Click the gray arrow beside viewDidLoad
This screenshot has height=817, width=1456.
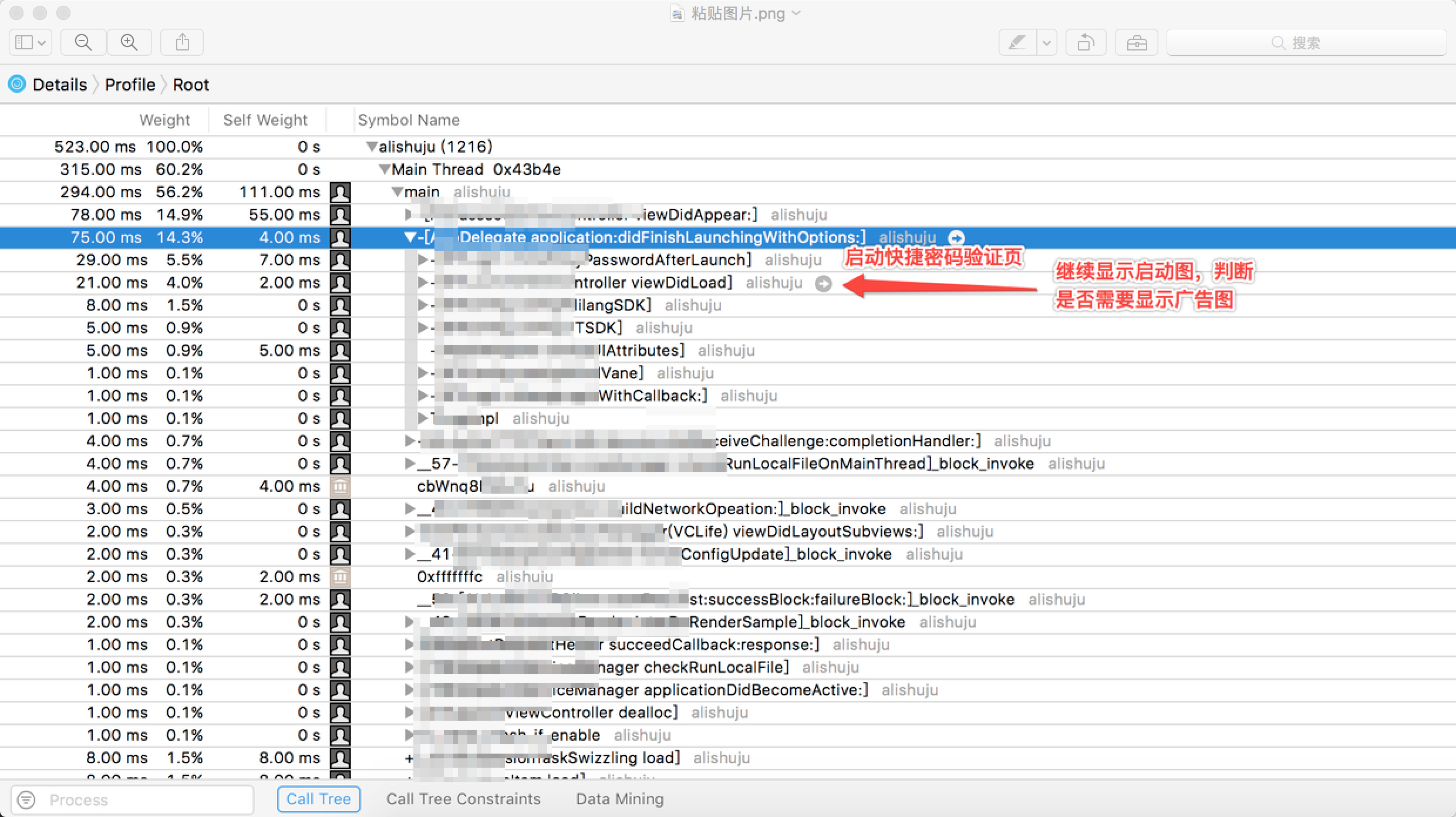(824, 283)
